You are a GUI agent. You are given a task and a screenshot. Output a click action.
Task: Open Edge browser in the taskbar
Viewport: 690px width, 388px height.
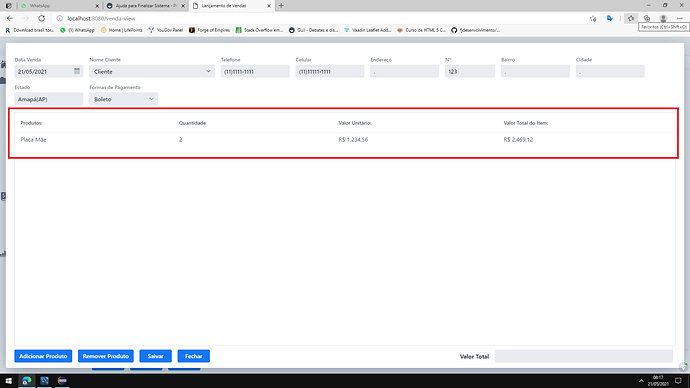[27, 381]
